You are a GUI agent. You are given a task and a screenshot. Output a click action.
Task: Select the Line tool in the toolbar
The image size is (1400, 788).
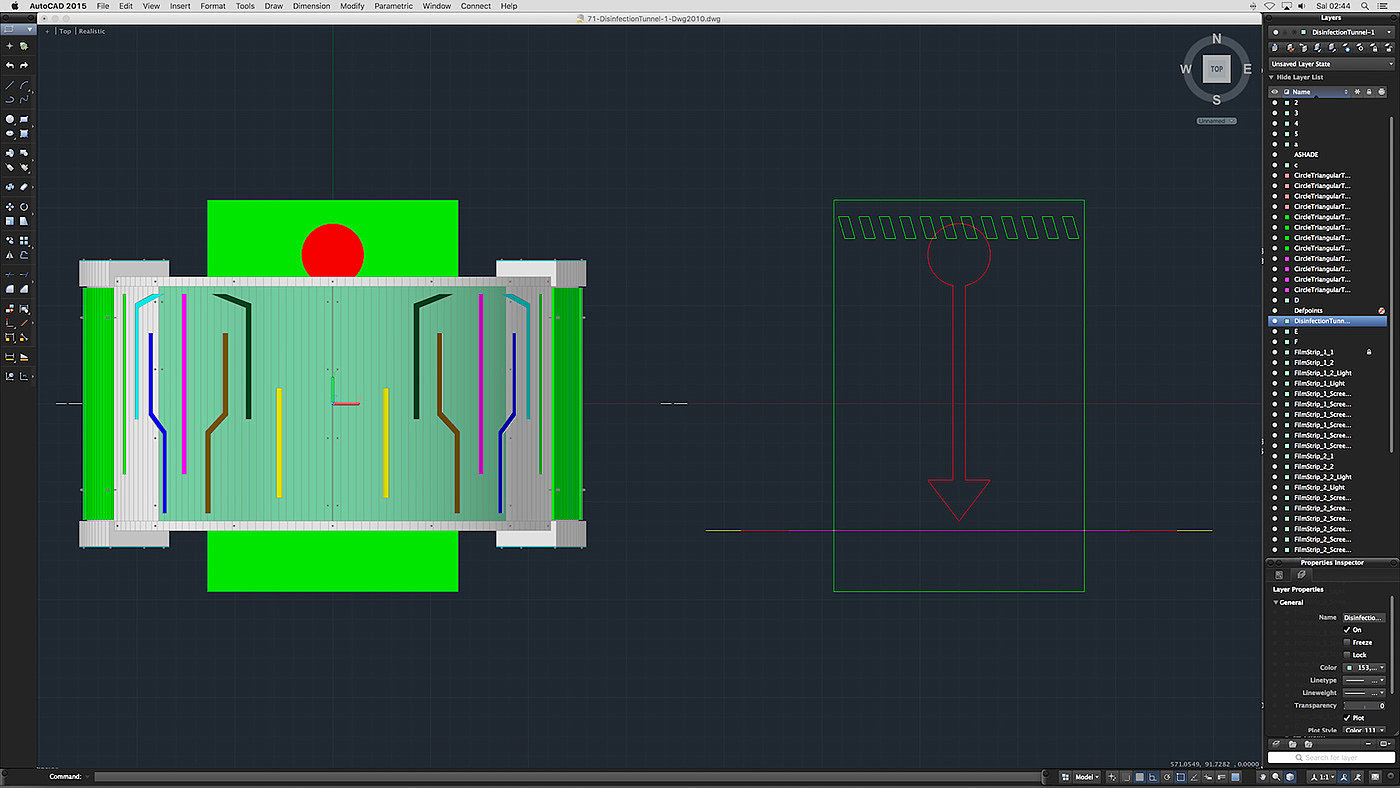(x=10, y=85)
